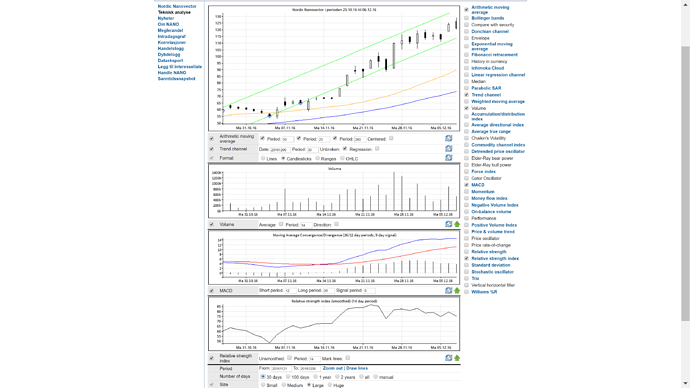Open Handelslogg in the left menu
Image resolution: width=690 pixels, height=388 pixels.
pyautogui.click(x=171, y=48)
